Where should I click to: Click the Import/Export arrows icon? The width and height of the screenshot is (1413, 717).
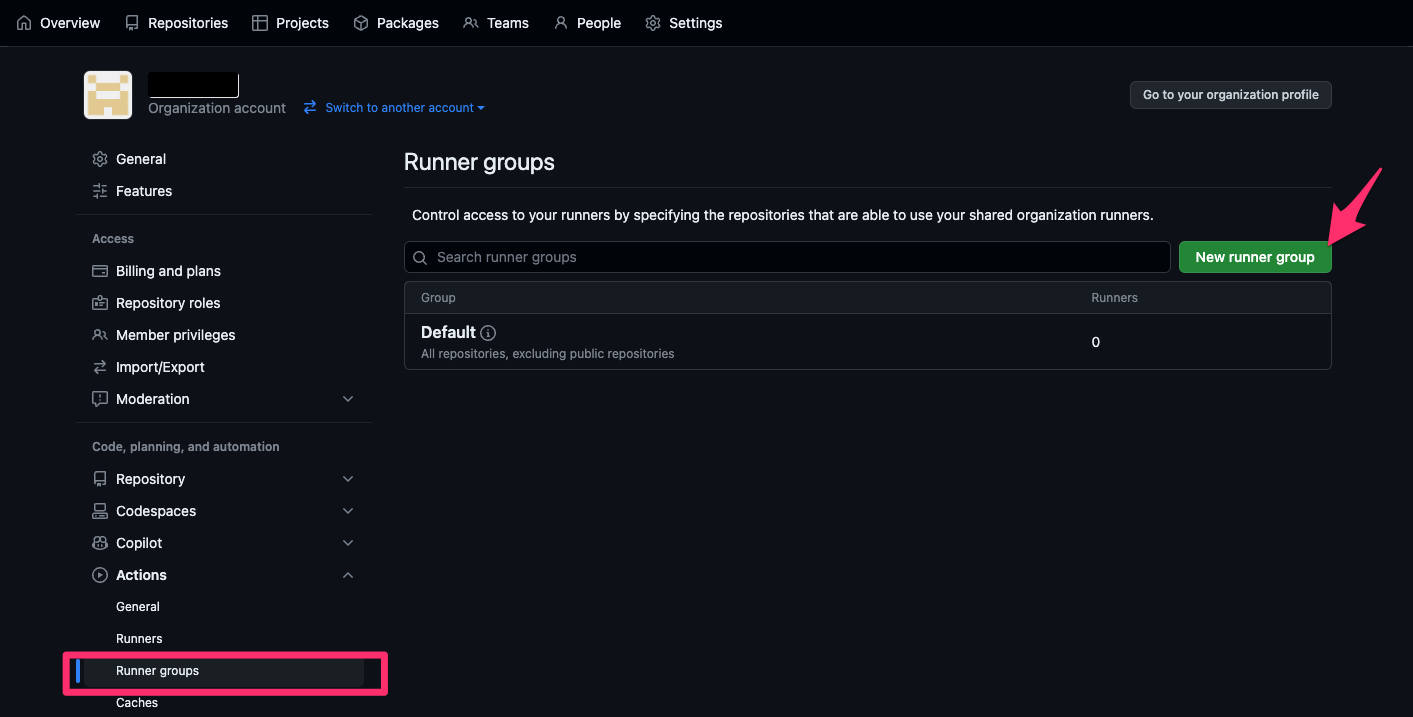100,367
